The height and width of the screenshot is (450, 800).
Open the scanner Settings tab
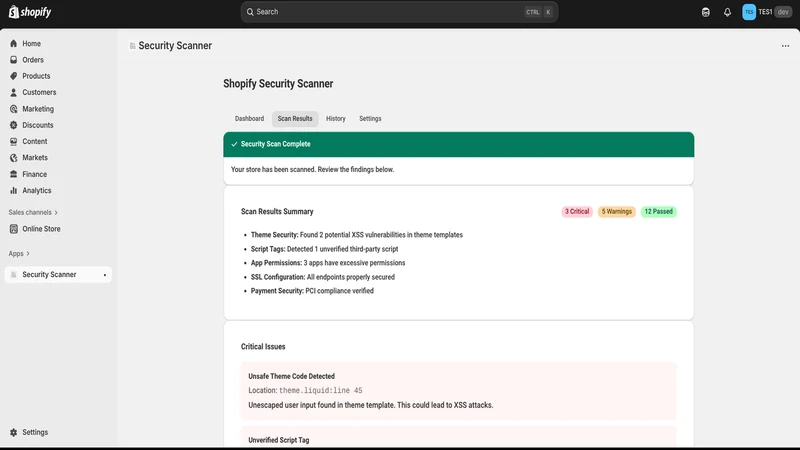pyautogui.click(x=370, y=118)
